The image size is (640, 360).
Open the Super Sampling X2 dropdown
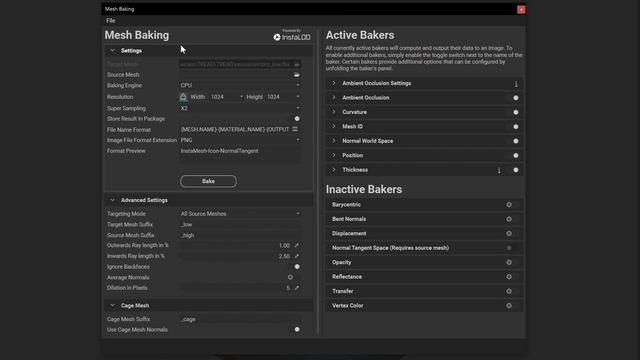click(240, 108)
